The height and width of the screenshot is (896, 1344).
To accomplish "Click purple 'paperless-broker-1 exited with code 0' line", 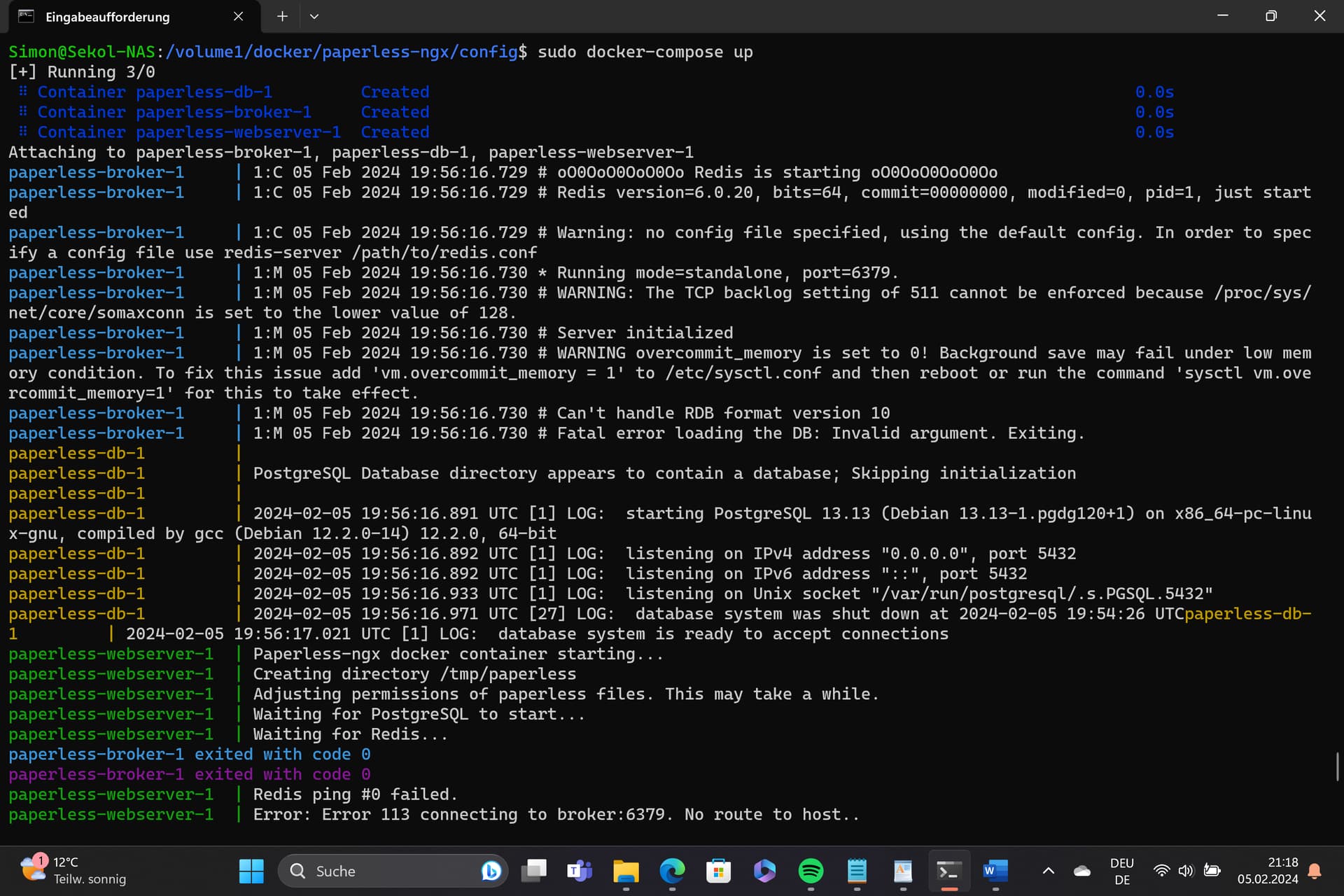I will click(190, 774).
